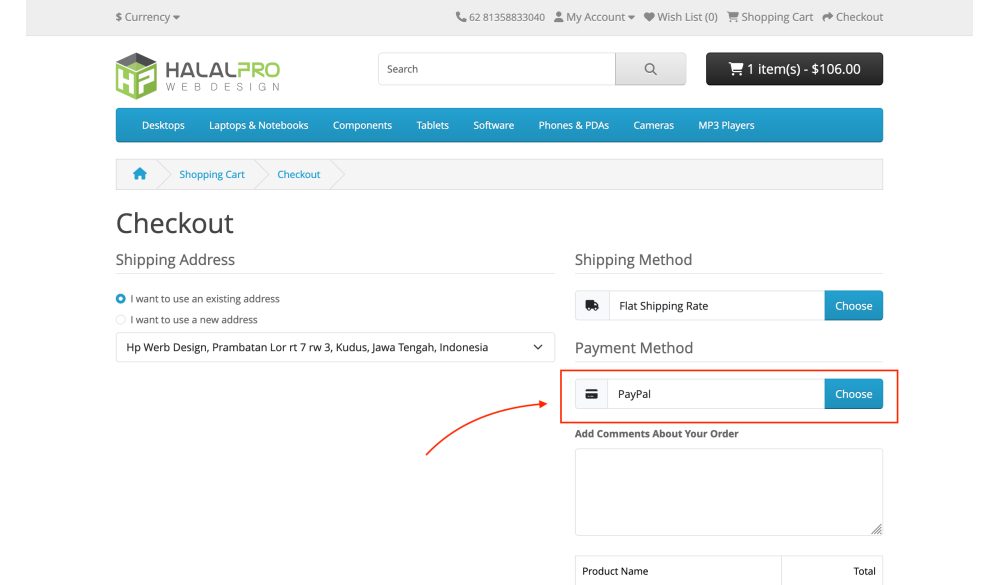The width and height of the screenshot is (1000, 585).
Task: Open the Currency dropdown
Action: pos(148,17)
